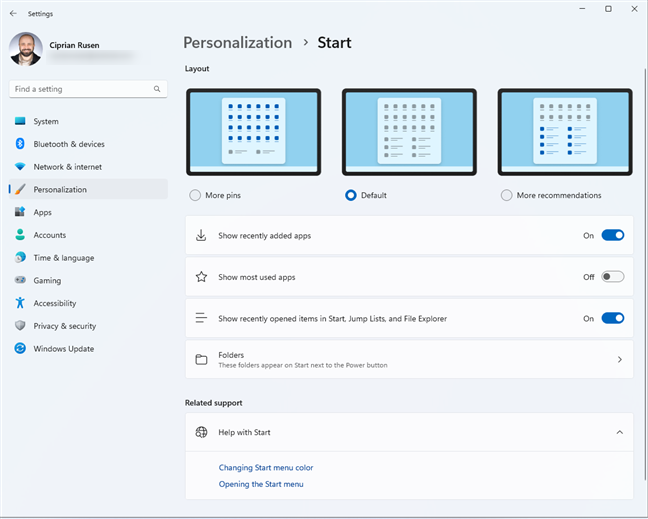Choose the More recommendations layout thumbnail
648x519 pixels.
[x=565, y=132]
